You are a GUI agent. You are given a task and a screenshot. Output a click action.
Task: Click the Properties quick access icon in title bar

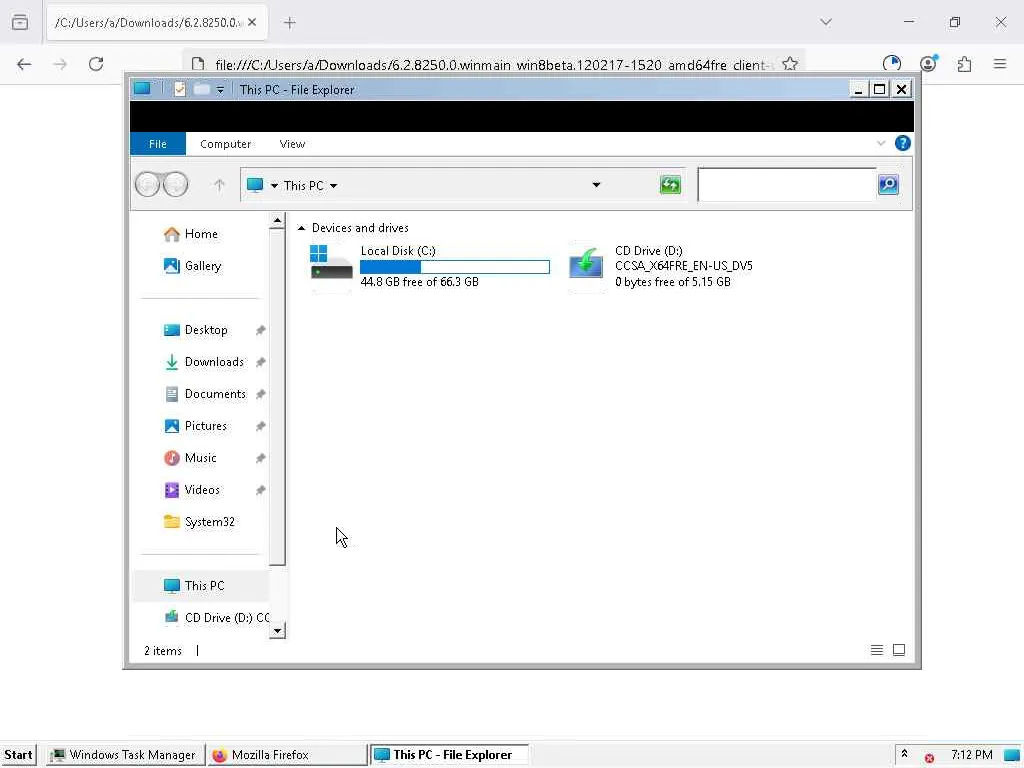pyautogui.click(x=180, y=89)
